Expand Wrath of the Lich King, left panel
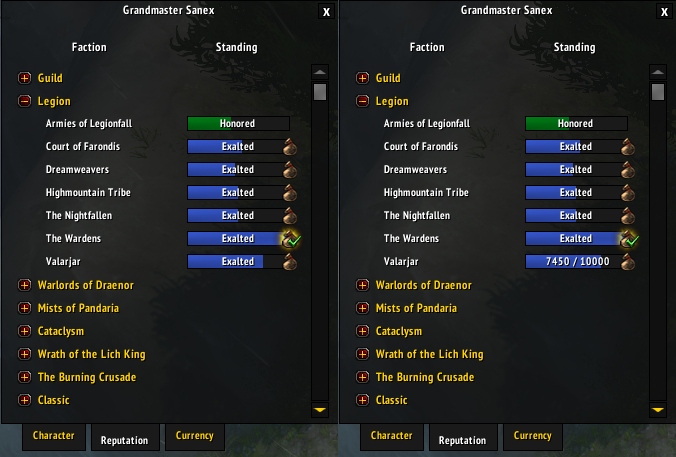This screenshot has height=457, width=676. coord(25,354)
